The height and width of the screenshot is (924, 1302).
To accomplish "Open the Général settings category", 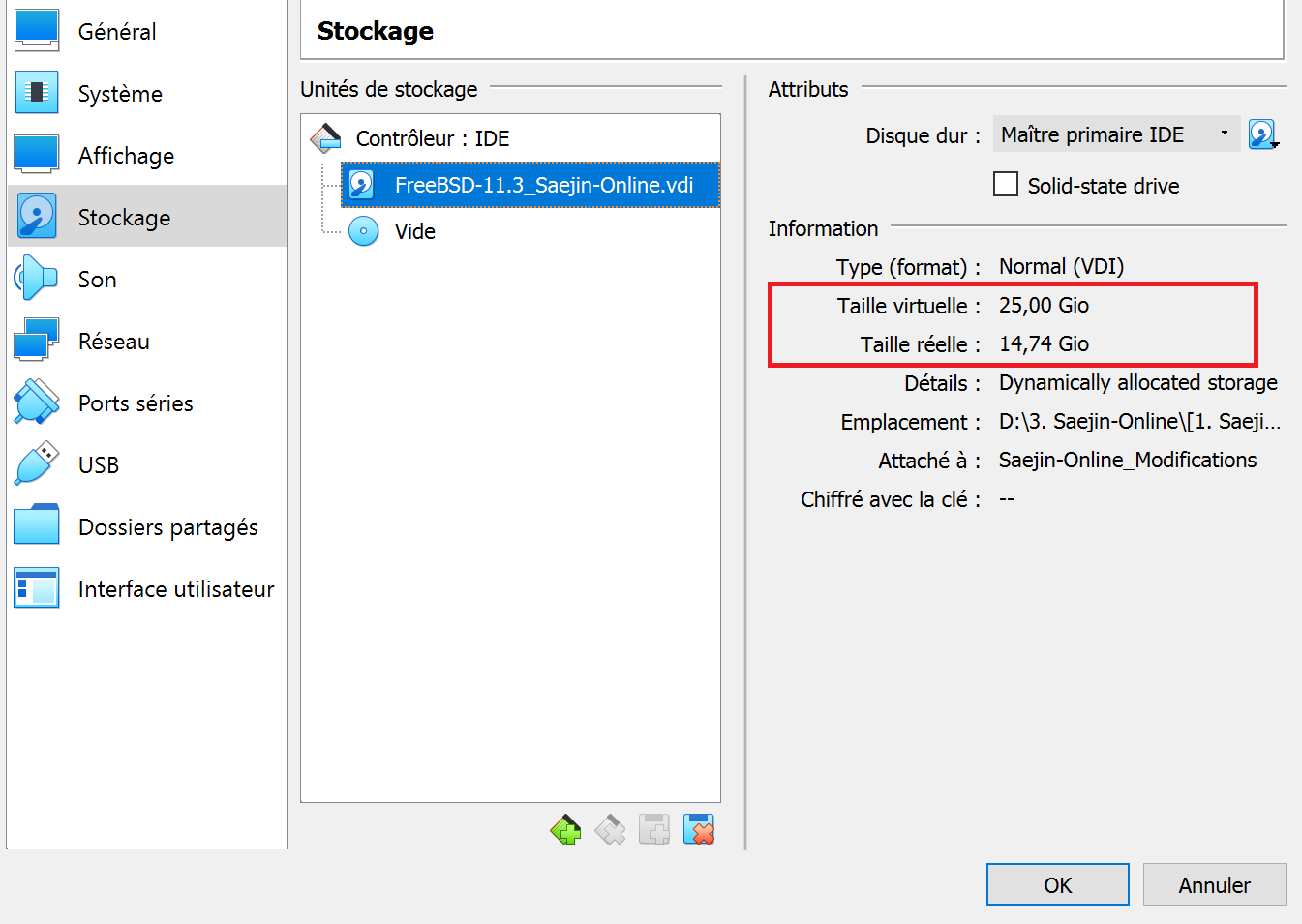I will pos(147,31).
